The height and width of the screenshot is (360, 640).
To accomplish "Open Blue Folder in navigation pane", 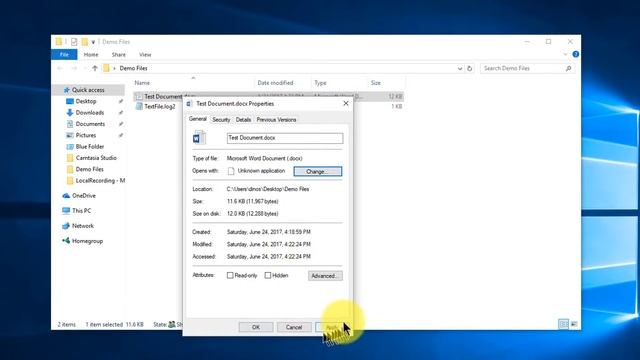I will tap(90, 147).
